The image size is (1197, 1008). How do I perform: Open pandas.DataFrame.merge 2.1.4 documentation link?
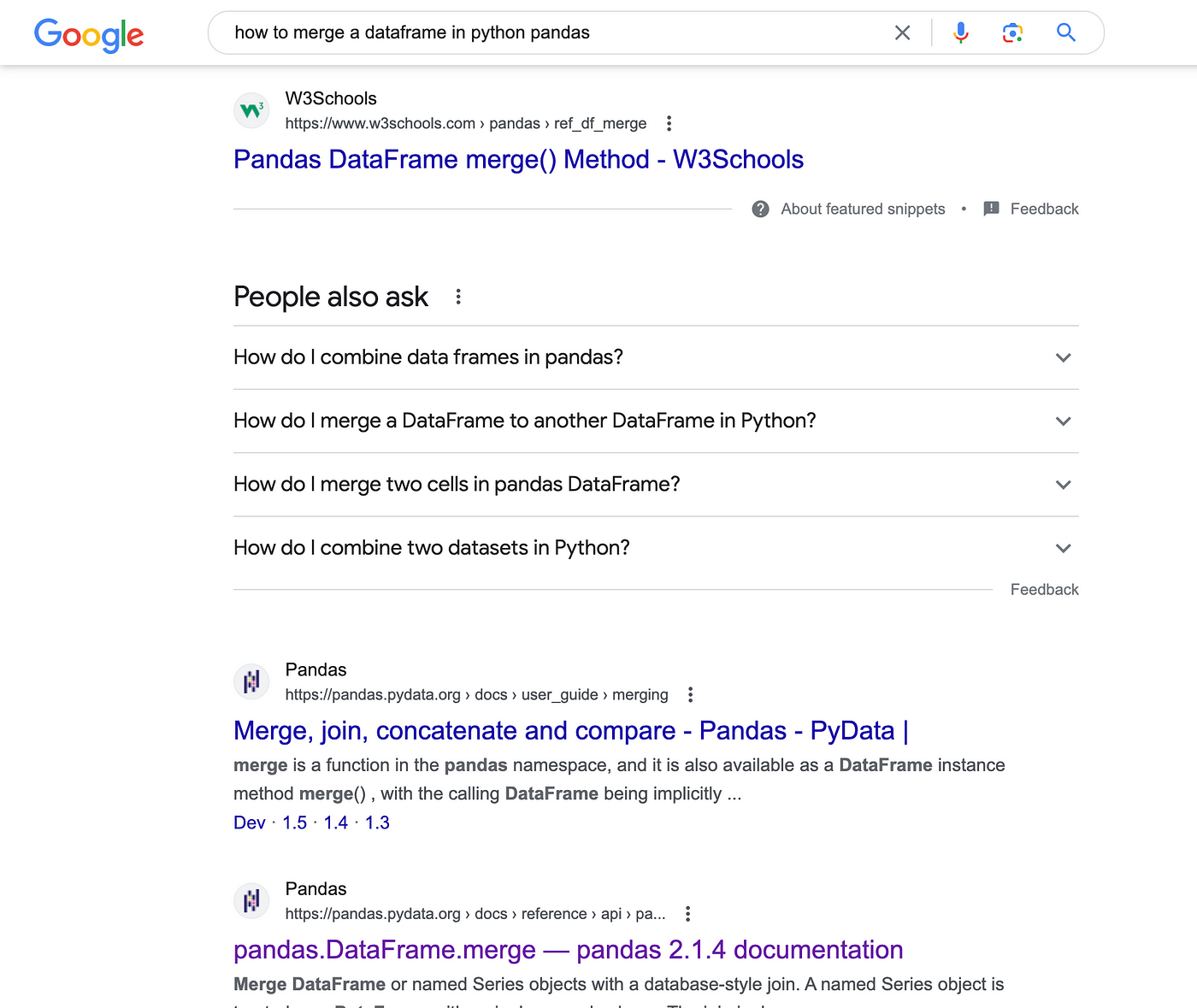tap(568, 950)
